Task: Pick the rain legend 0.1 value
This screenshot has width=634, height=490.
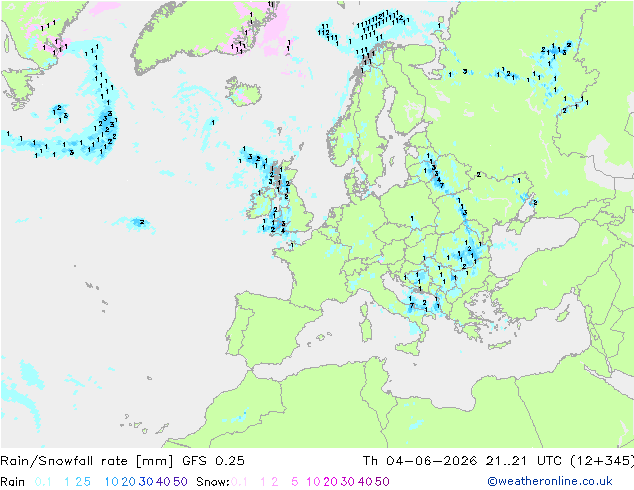Action: coord(43,482)
